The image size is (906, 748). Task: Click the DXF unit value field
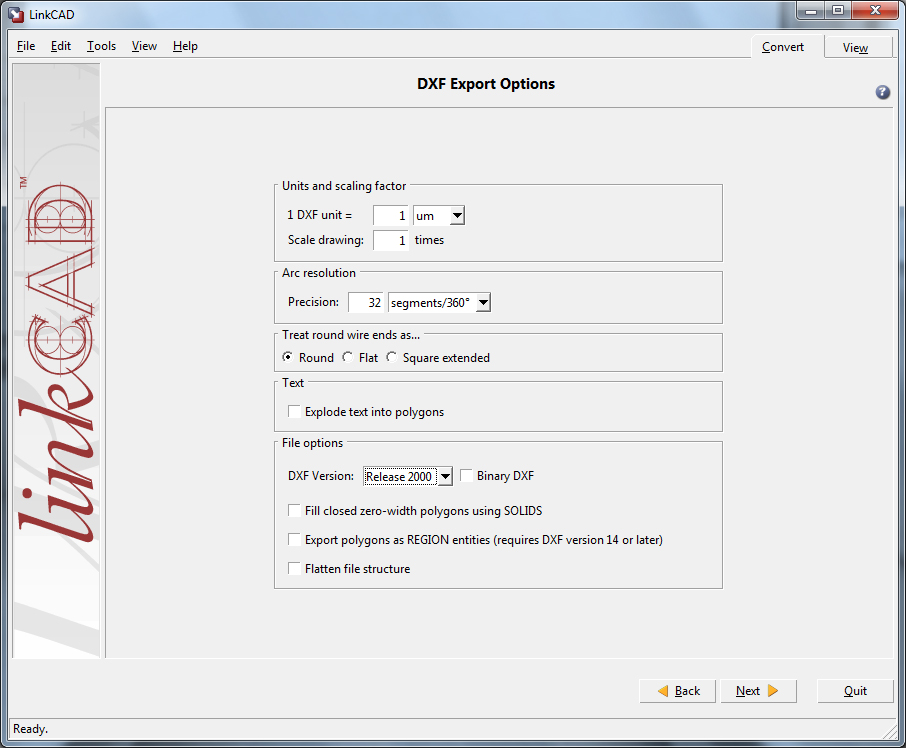point(391,215)
